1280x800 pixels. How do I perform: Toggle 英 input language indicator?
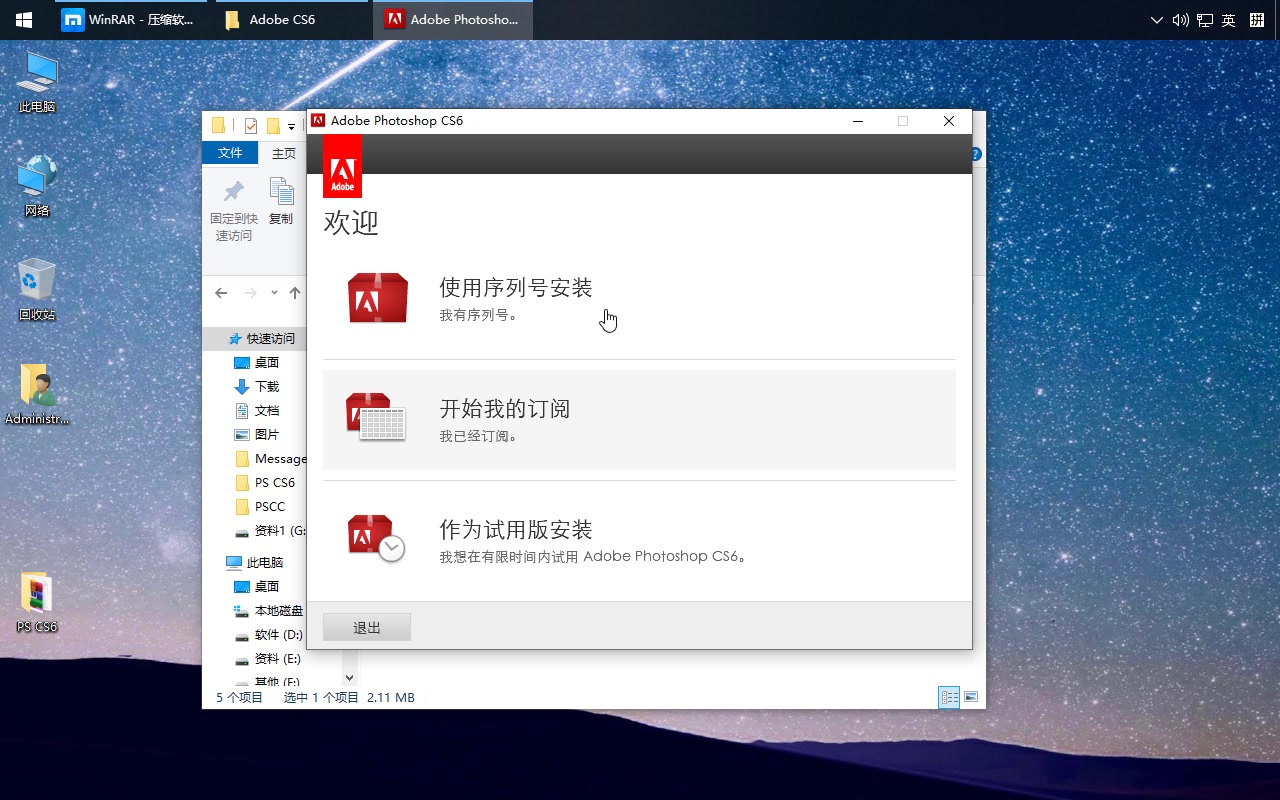pyautogui.click(x=1229, y=20)
